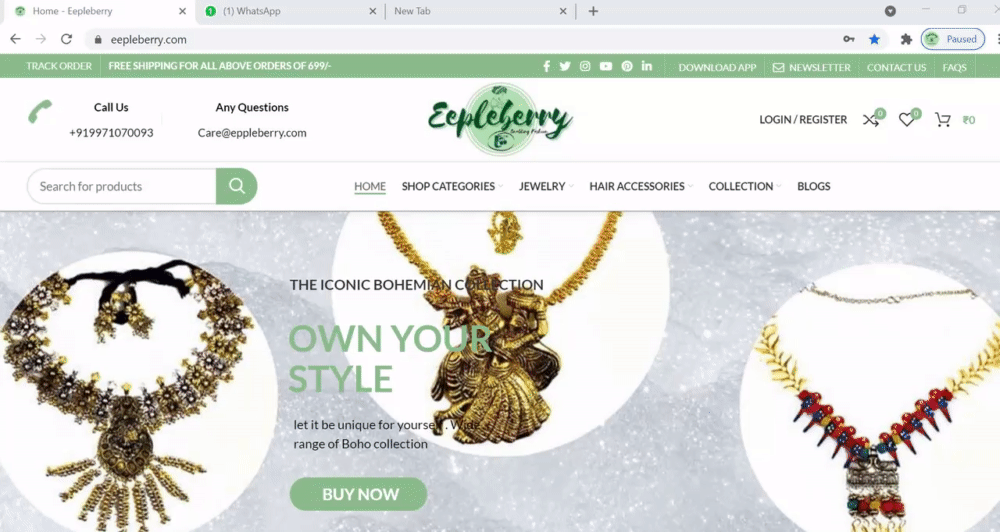The image size is (1000, 532).
Task: Open the Twitter social icon
Action: pos(565,66)
